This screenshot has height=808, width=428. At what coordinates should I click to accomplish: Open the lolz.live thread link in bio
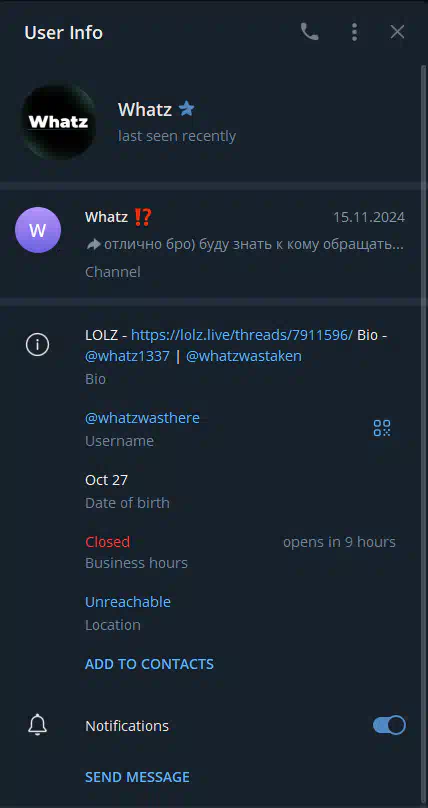[242, 335]
